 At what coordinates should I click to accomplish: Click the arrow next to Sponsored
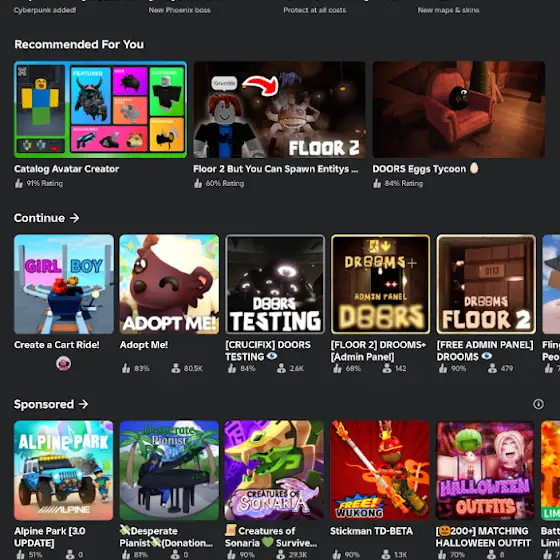tap(83, 404)
